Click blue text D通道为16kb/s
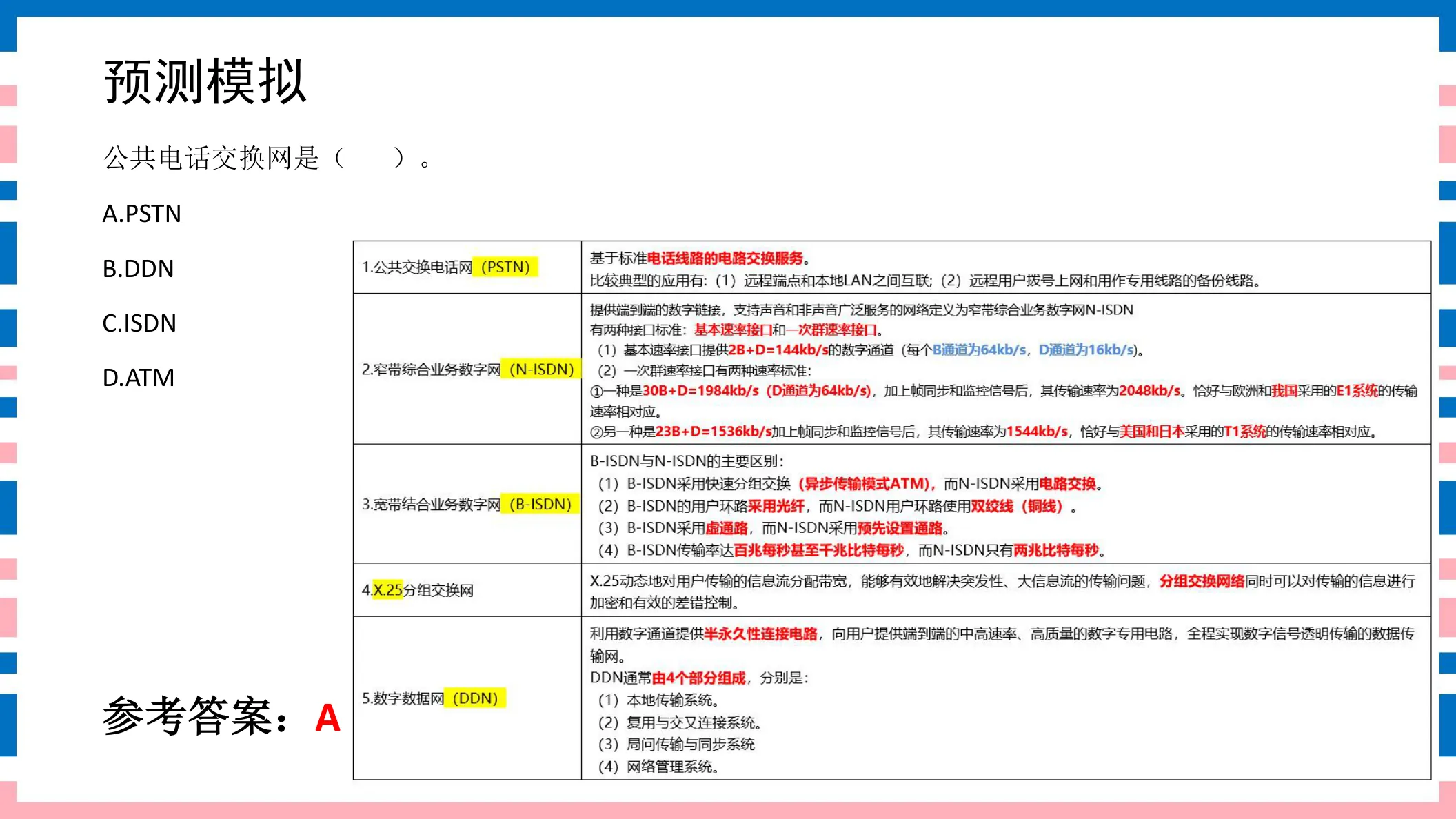Screen dimensions: 1456x819 1086,350
